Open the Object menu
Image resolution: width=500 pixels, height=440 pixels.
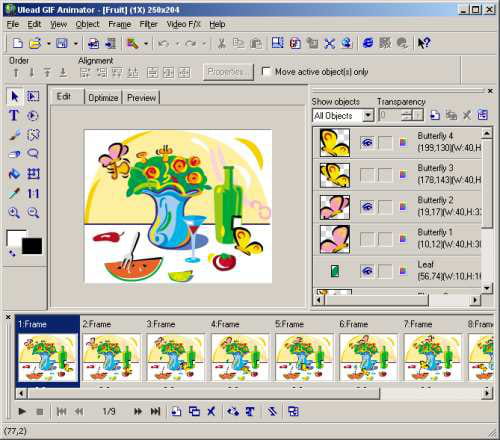[x=87, y=24]
